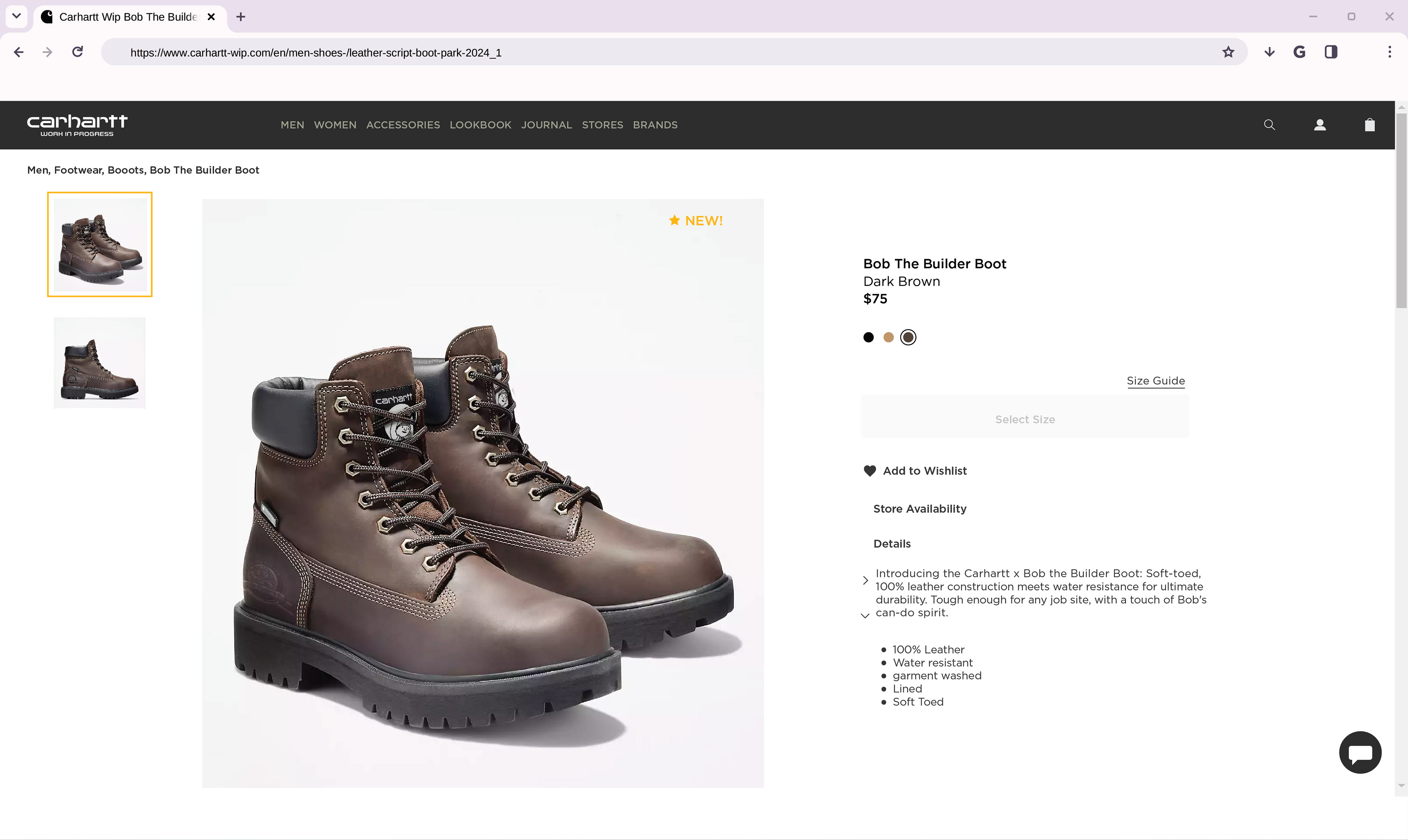Click the page vertical scrollbar thumb
1408x840 pixels.
click(x=1401, y=211)
